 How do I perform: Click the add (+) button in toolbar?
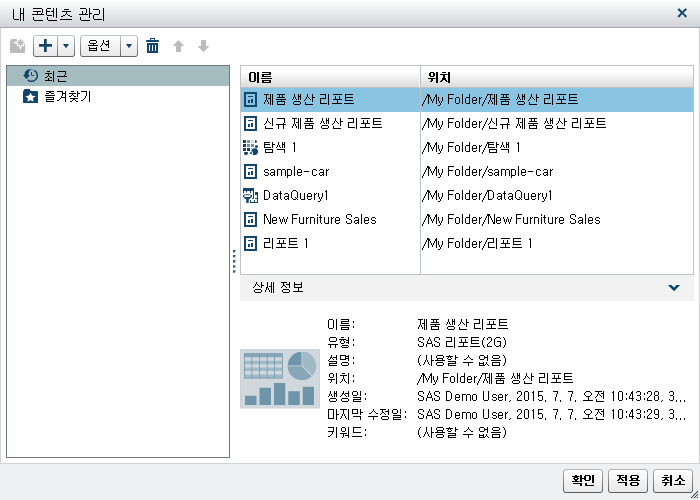point(45,46)
